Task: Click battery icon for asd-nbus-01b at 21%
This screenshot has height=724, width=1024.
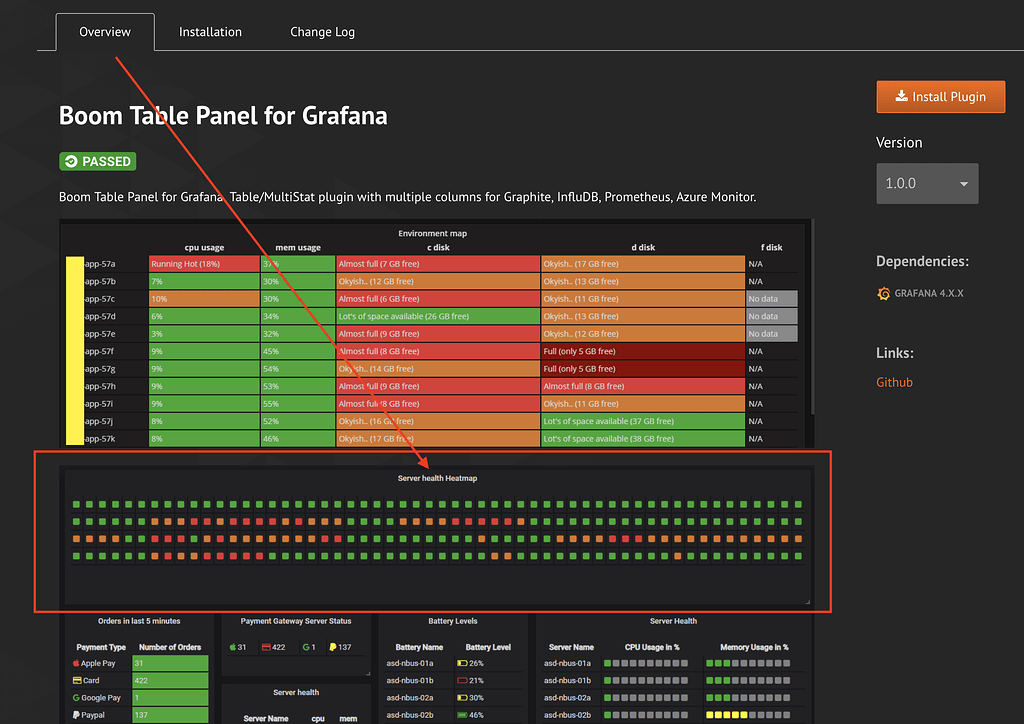Action: (462, 680)
